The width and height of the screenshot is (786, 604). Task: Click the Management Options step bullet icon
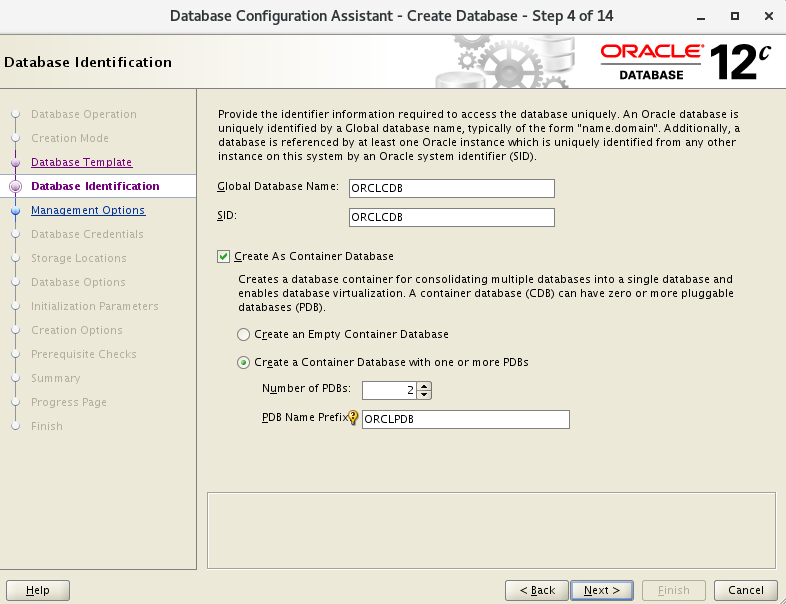pyautogui.click(x=15, y=211)
